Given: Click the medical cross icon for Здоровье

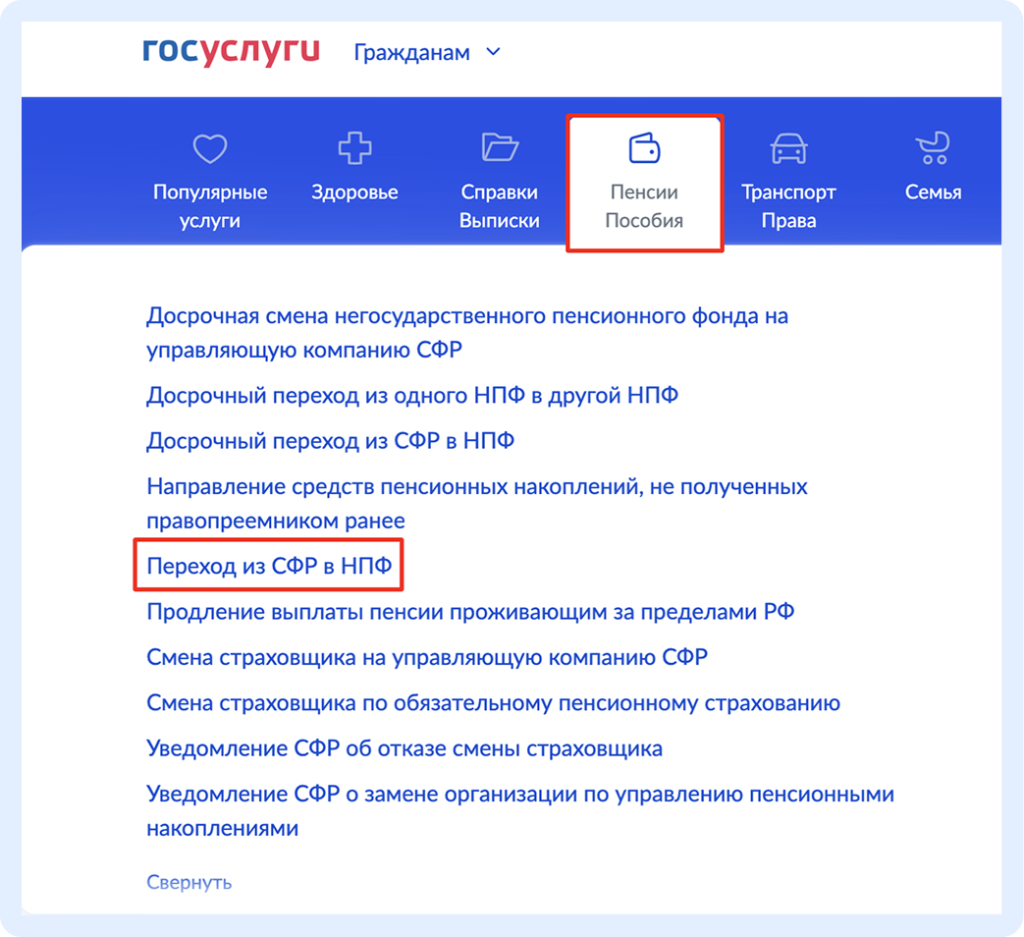Looking at the screenshot, I should [355, 148].
